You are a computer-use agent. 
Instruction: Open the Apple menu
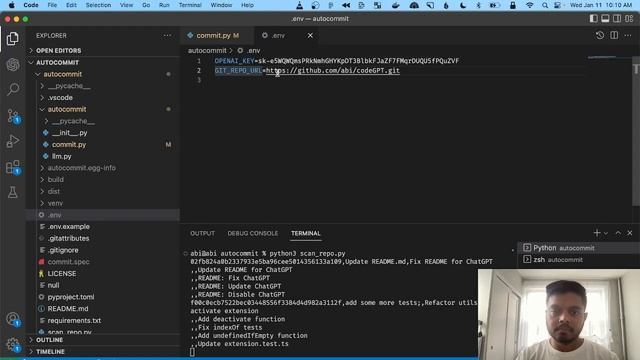point(12,5)
